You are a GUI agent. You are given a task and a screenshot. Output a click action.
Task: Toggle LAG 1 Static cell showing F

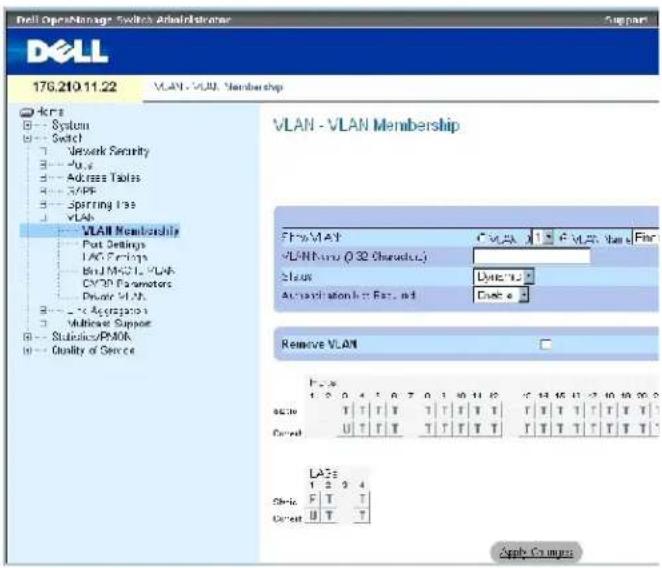(313, 500)
